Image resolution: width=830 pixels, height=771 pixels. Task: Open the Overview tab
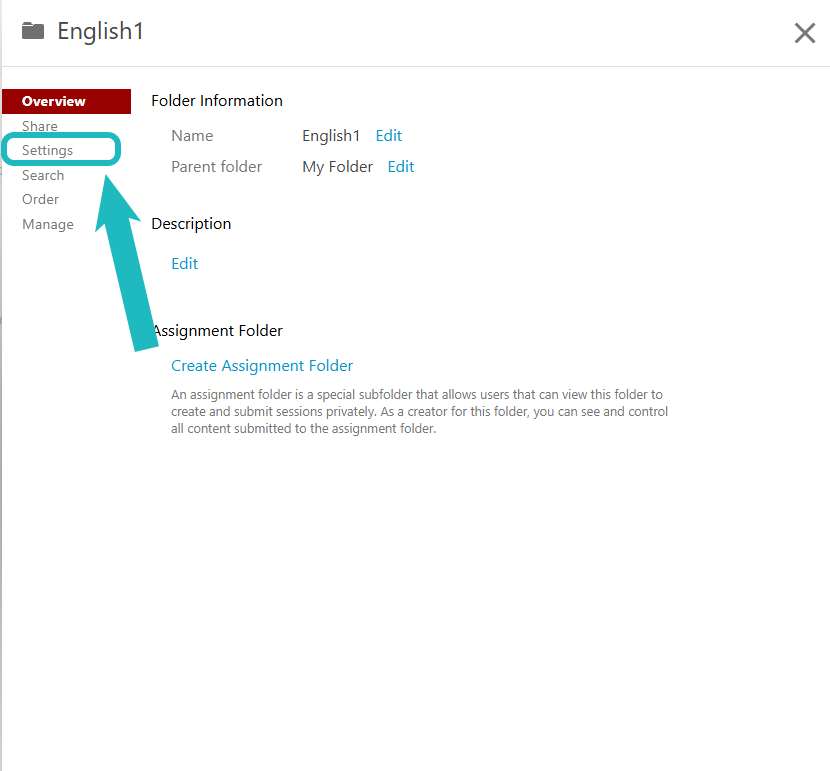[x=54, y=101]
